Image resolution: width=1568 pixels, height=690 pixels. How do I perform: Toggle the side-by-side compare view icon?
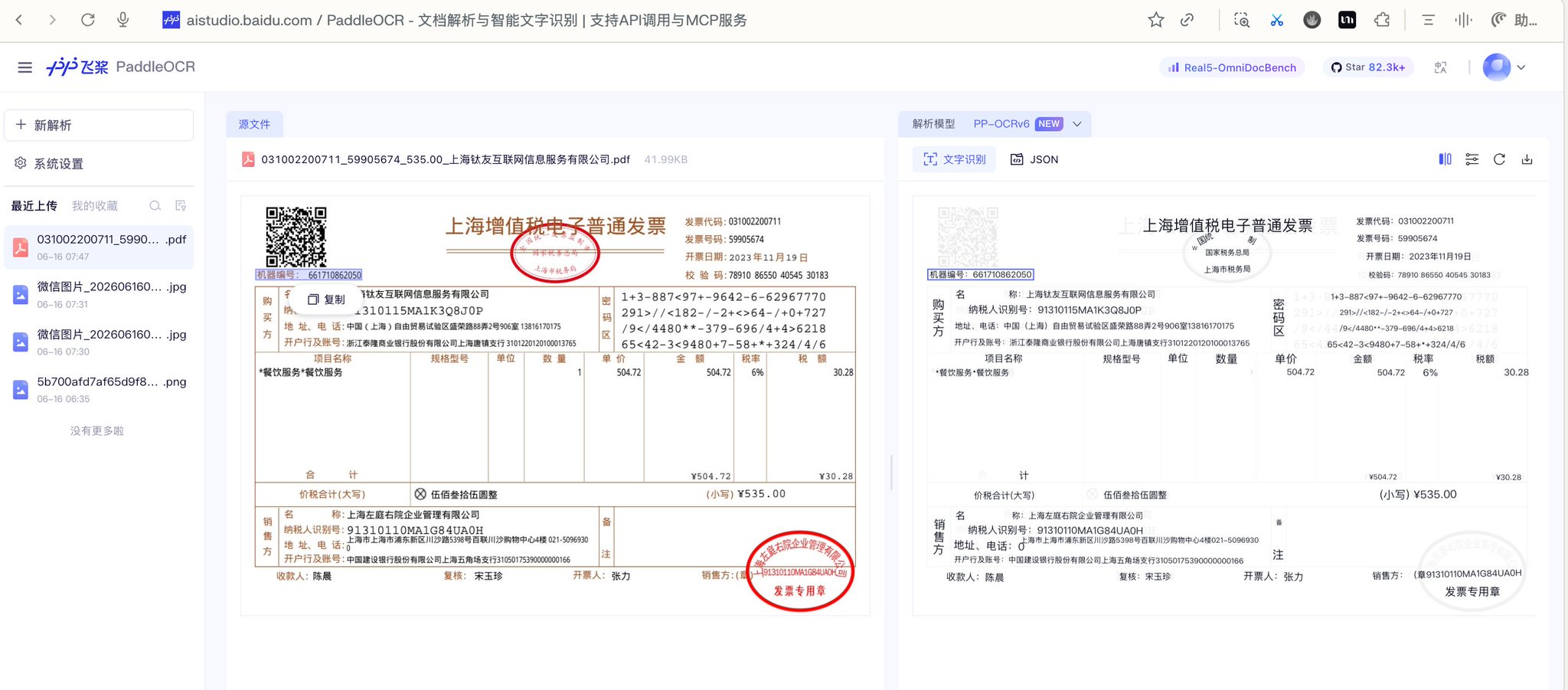(x=1445, y=159)
